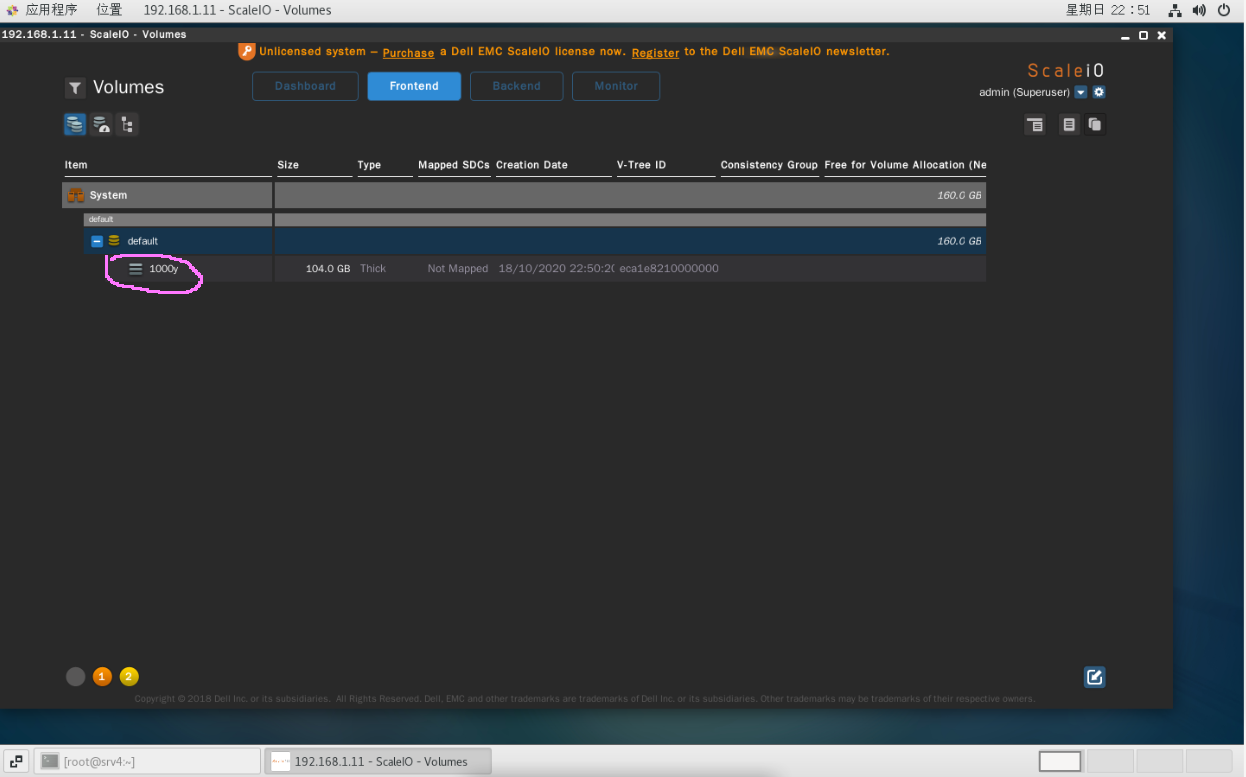The image size is (1246, 777).
Task: Open the power icon in the top panel
Action: click(1226, 10)
